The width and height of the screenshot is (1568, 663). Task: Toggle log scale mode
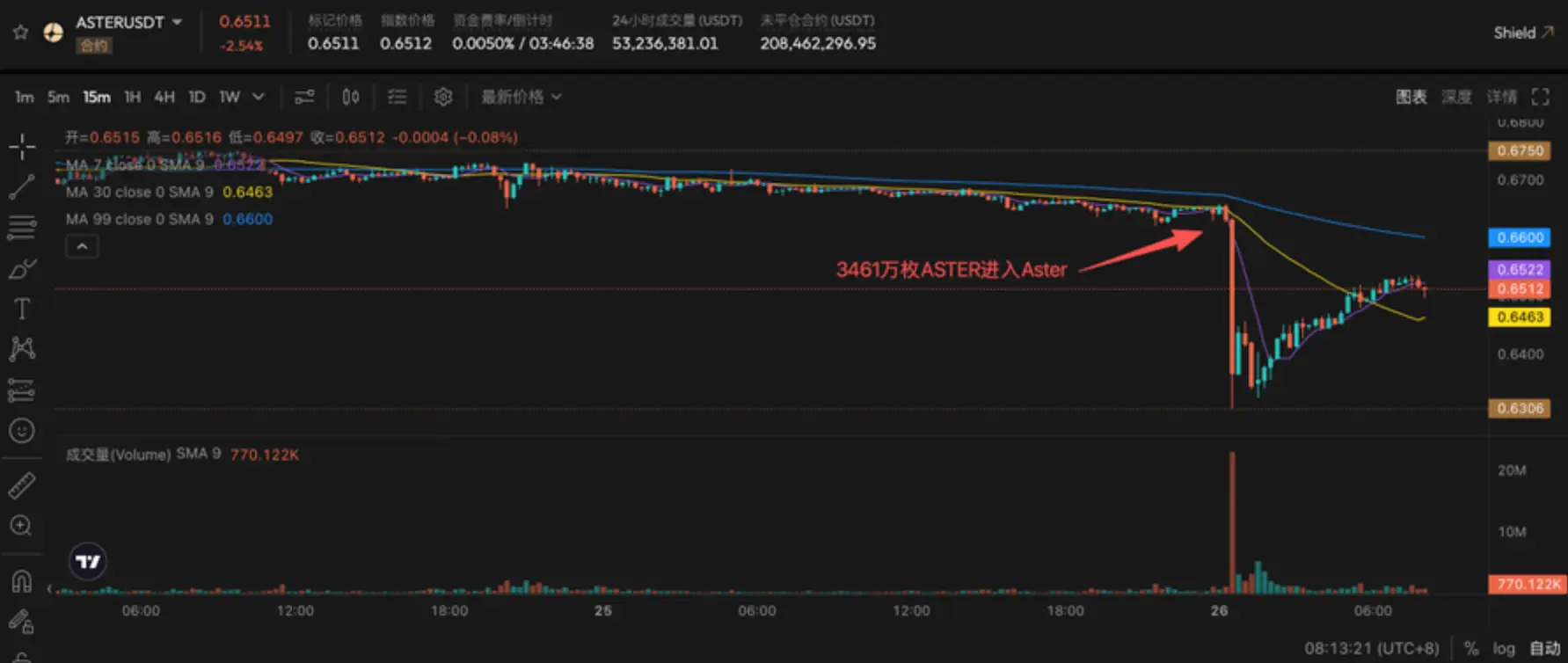1504,649
